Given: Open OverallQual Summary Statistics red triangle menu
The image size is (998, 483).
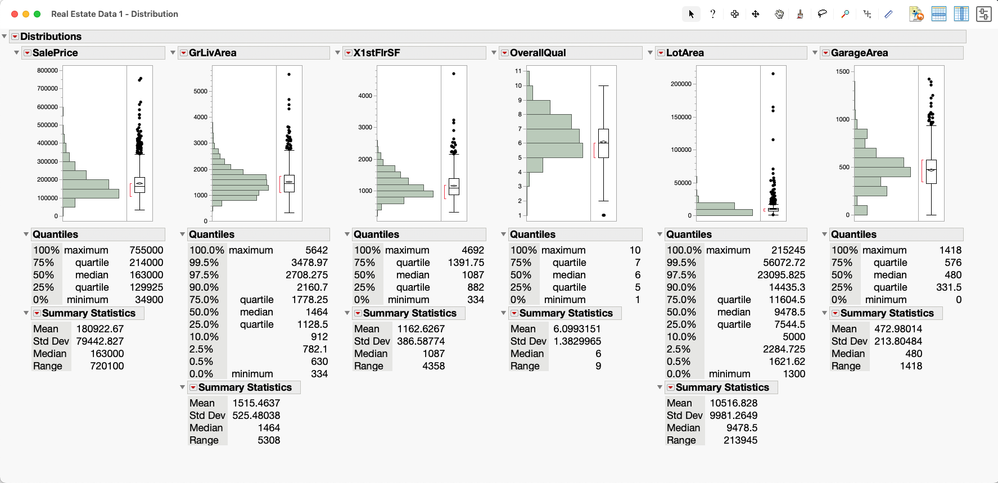Looking at the screenshot, I should 514,313.
